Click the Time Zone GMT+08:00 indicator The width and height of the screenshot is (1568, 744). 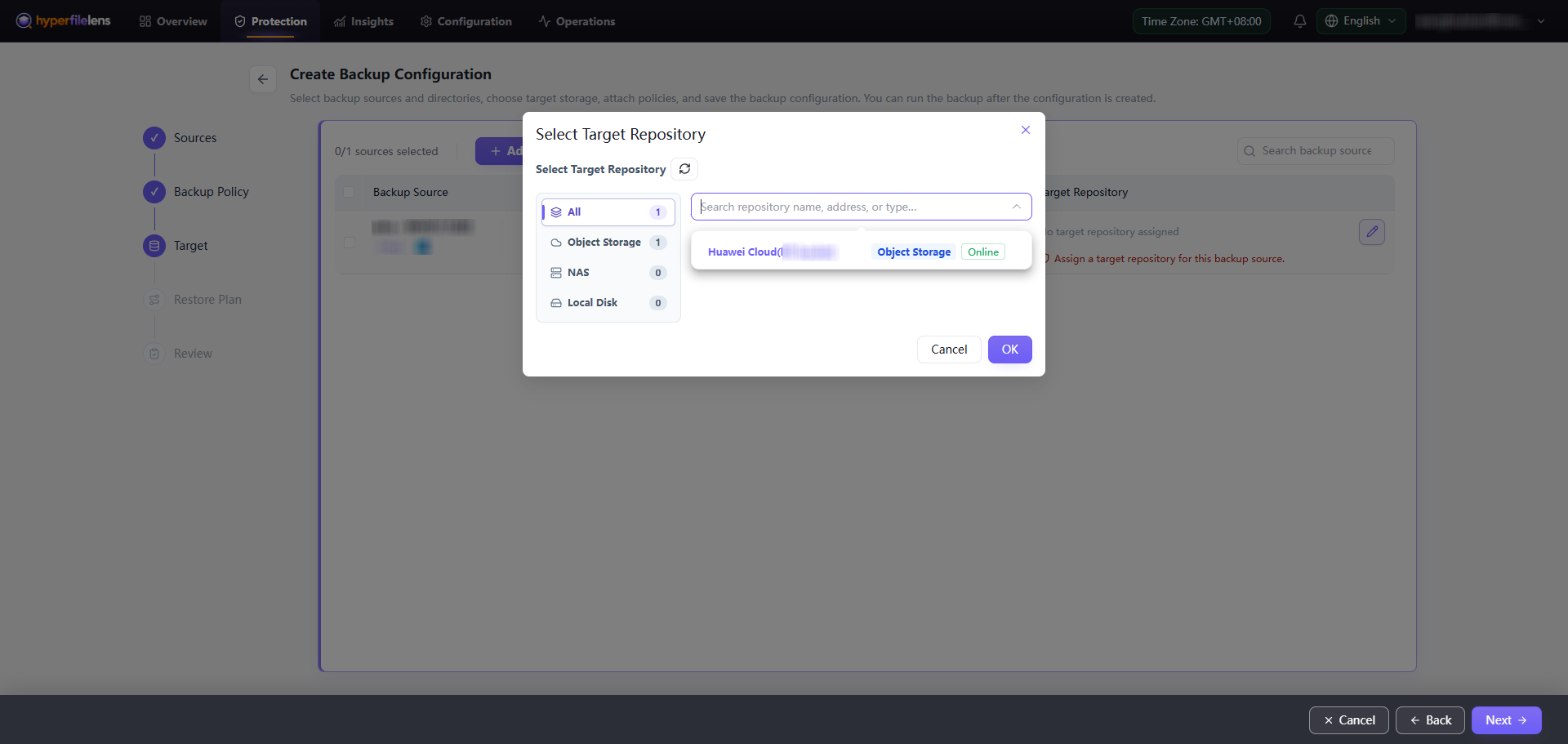[x=1201, y=21]
